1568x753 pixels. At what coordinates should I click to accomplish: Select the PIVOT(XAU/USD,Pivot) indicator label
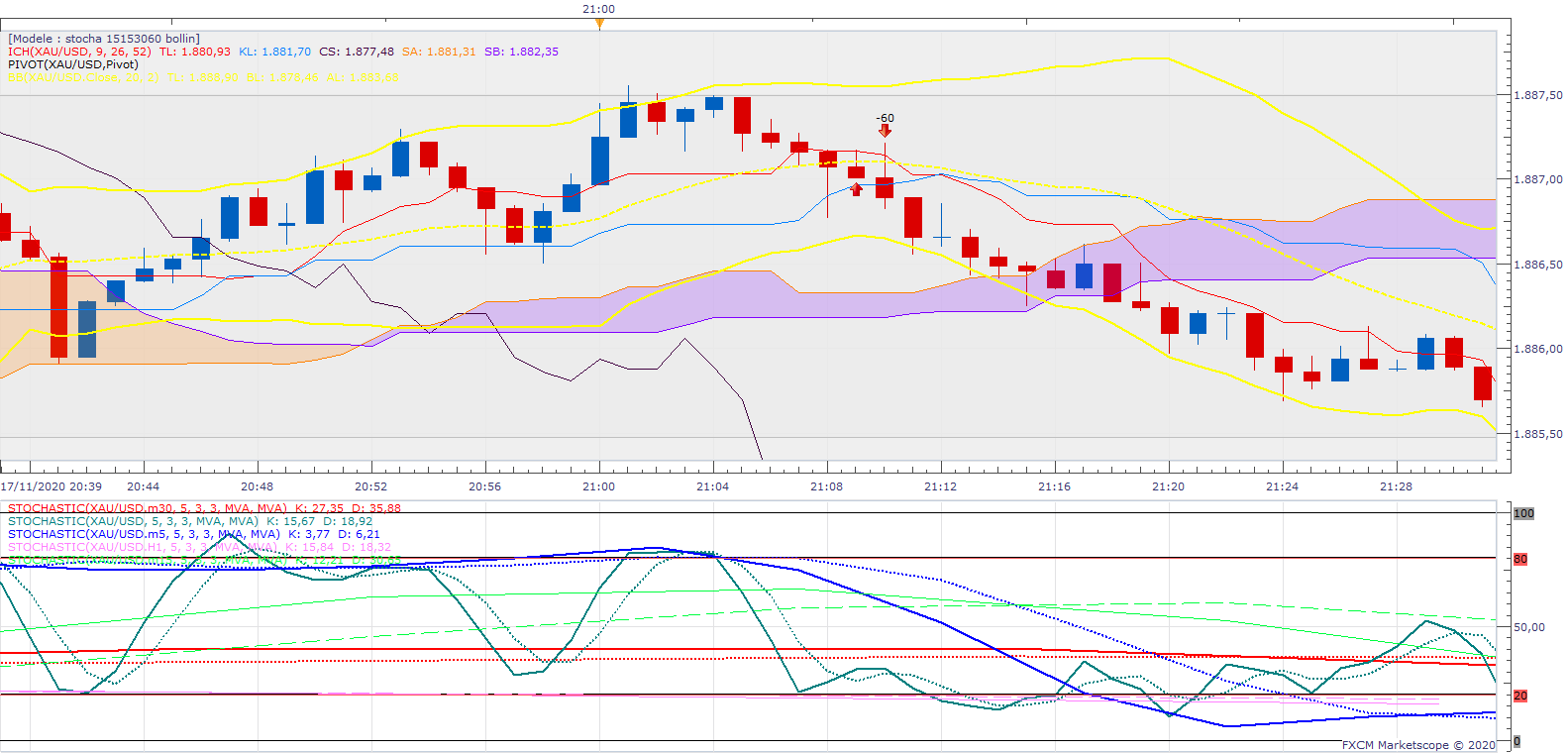73,64
